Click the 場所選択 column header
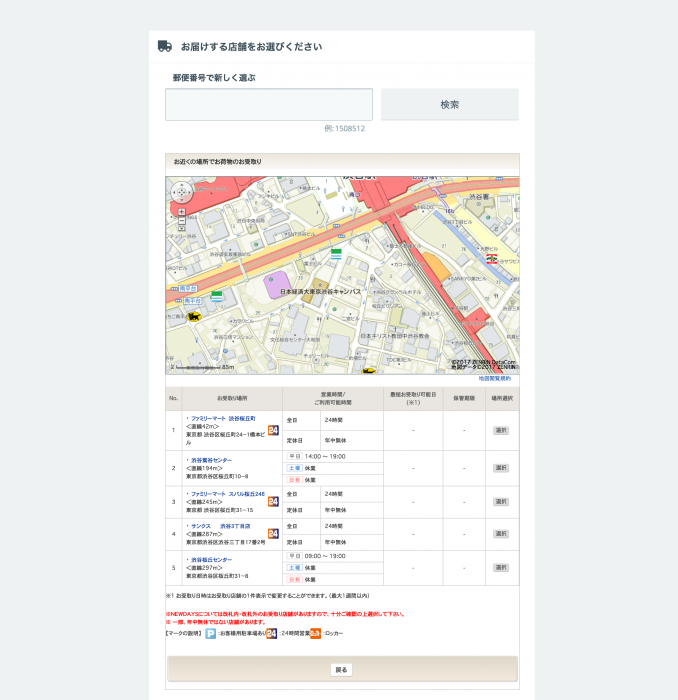This screenshot has height=700, width=678. pyautogui.click(x=502, y=398)
